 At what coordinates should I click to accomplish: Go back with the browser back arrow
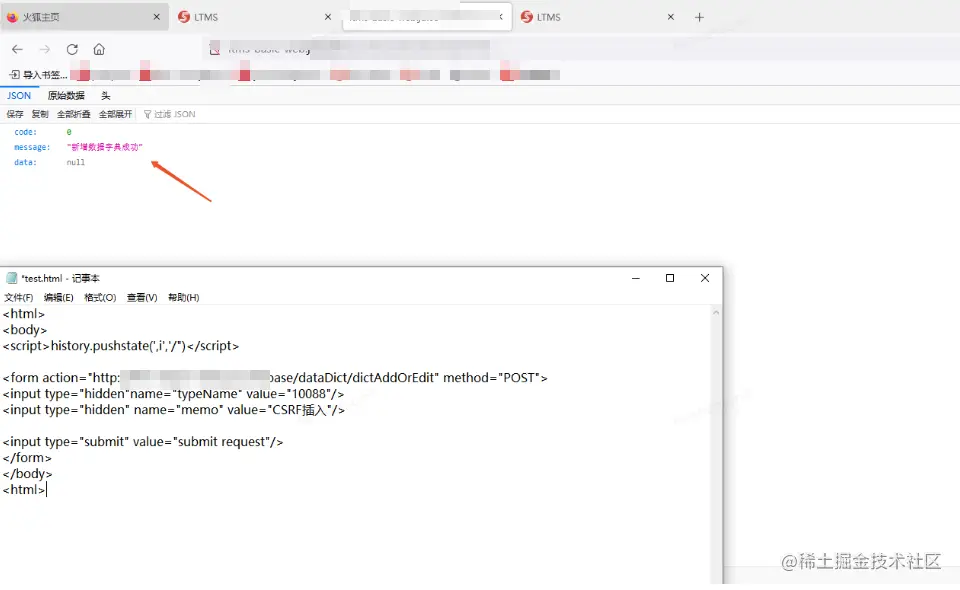point(17,50)
